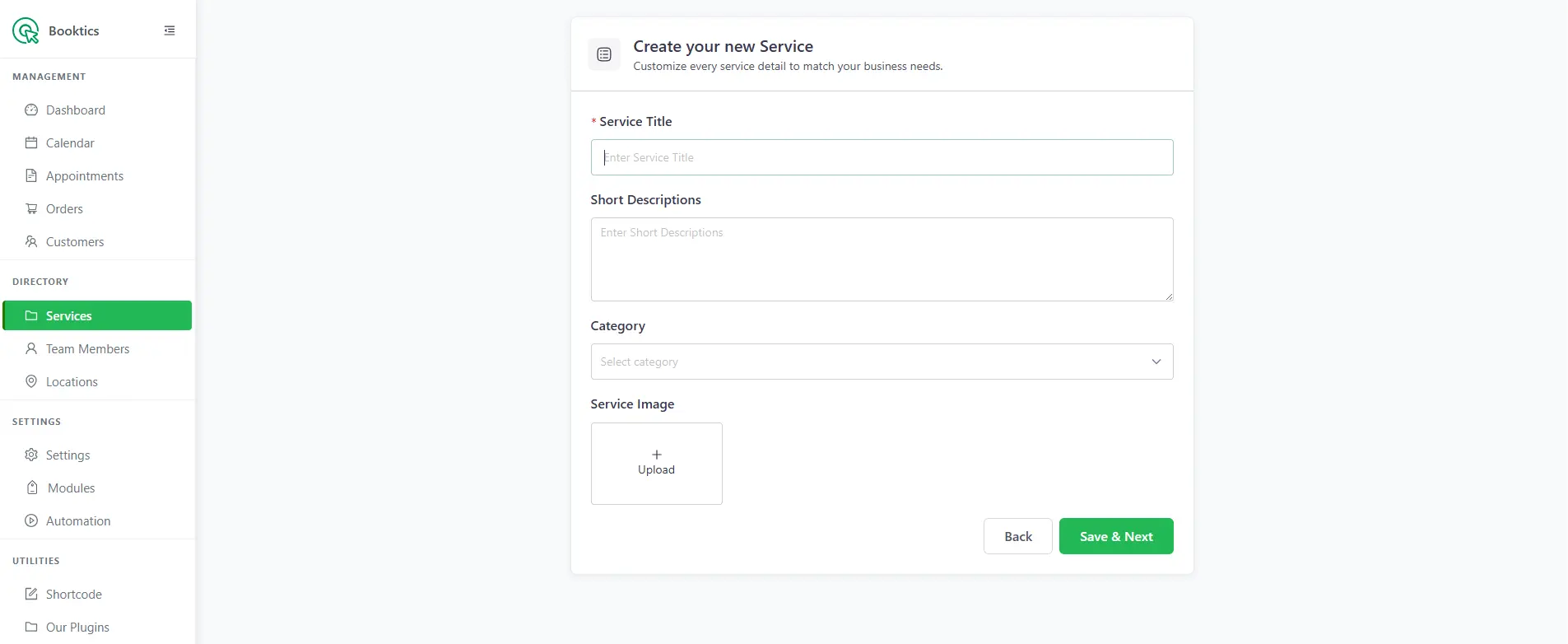
Task: Focus the Service Title input field
Action: (x=882, y=157)
